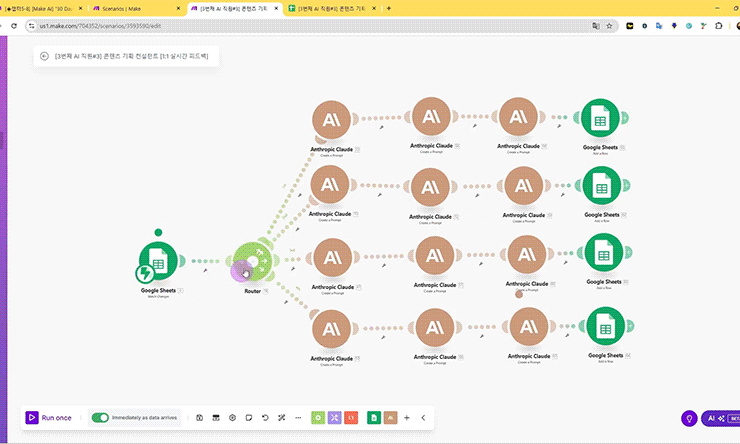This screenshot has width=740, height=444.
Task: Save the scenario with the save icon
Action: (200, 418)
